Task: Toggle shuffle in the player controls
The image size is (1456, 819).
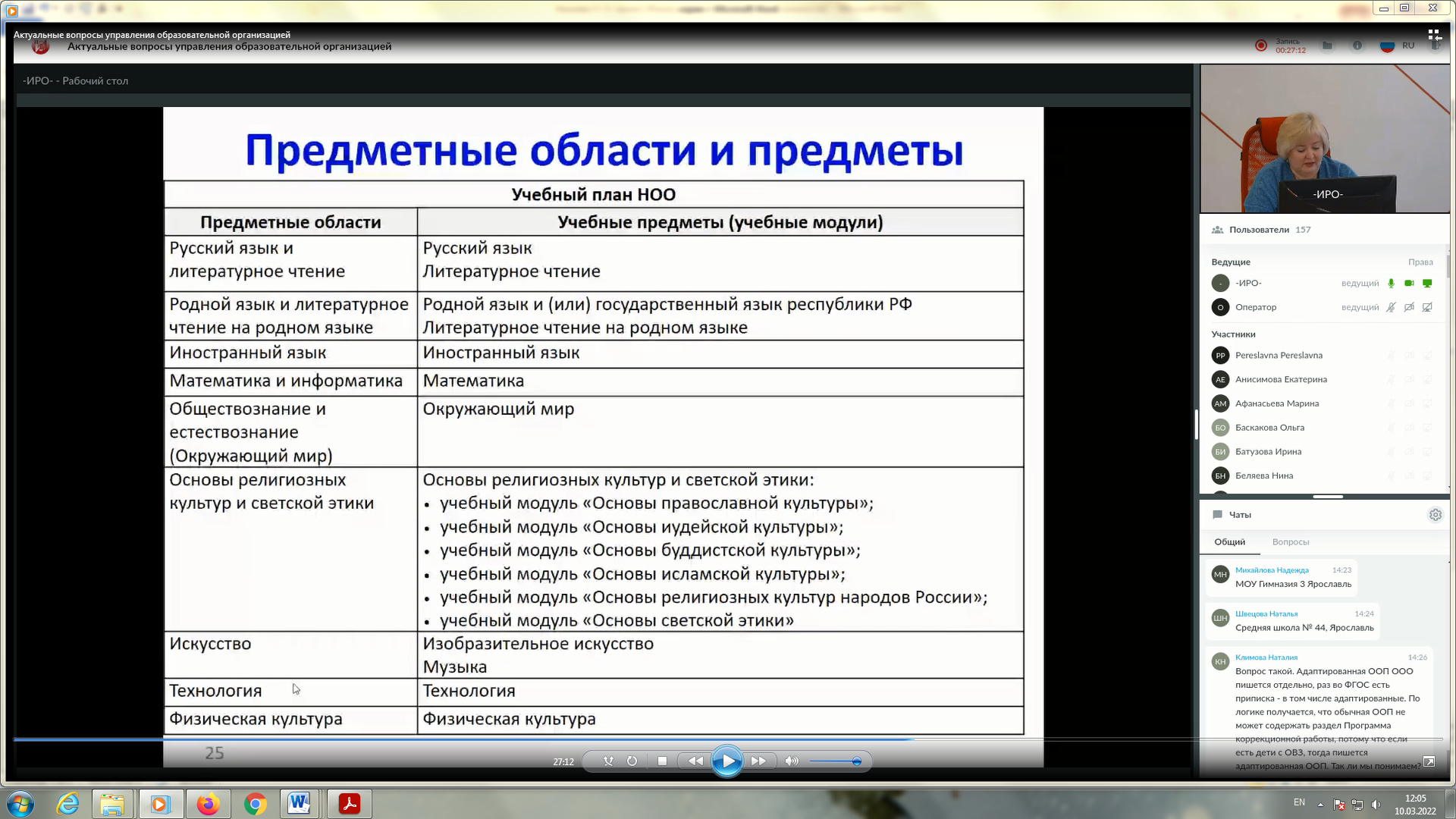Action: tap(608, 761)
